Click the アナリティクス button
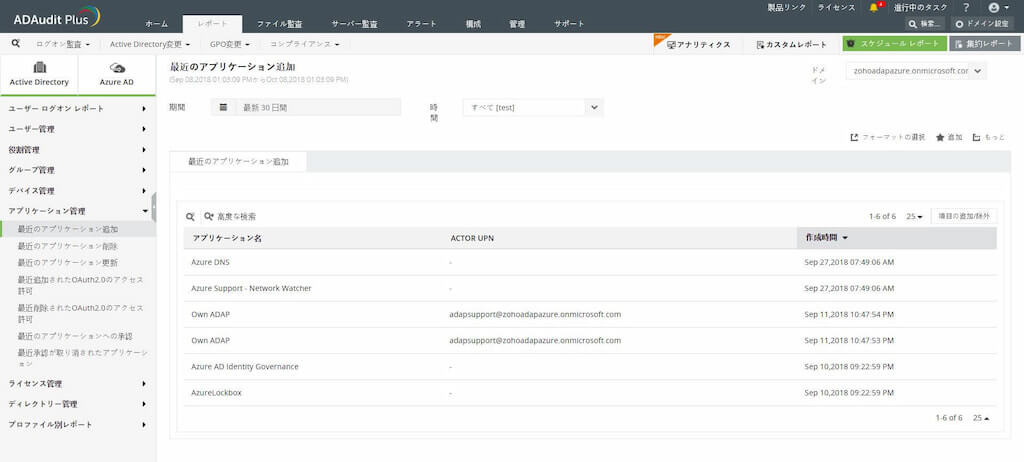The width and height of the screenshot is (1024, 462). [x=698, y=44]
